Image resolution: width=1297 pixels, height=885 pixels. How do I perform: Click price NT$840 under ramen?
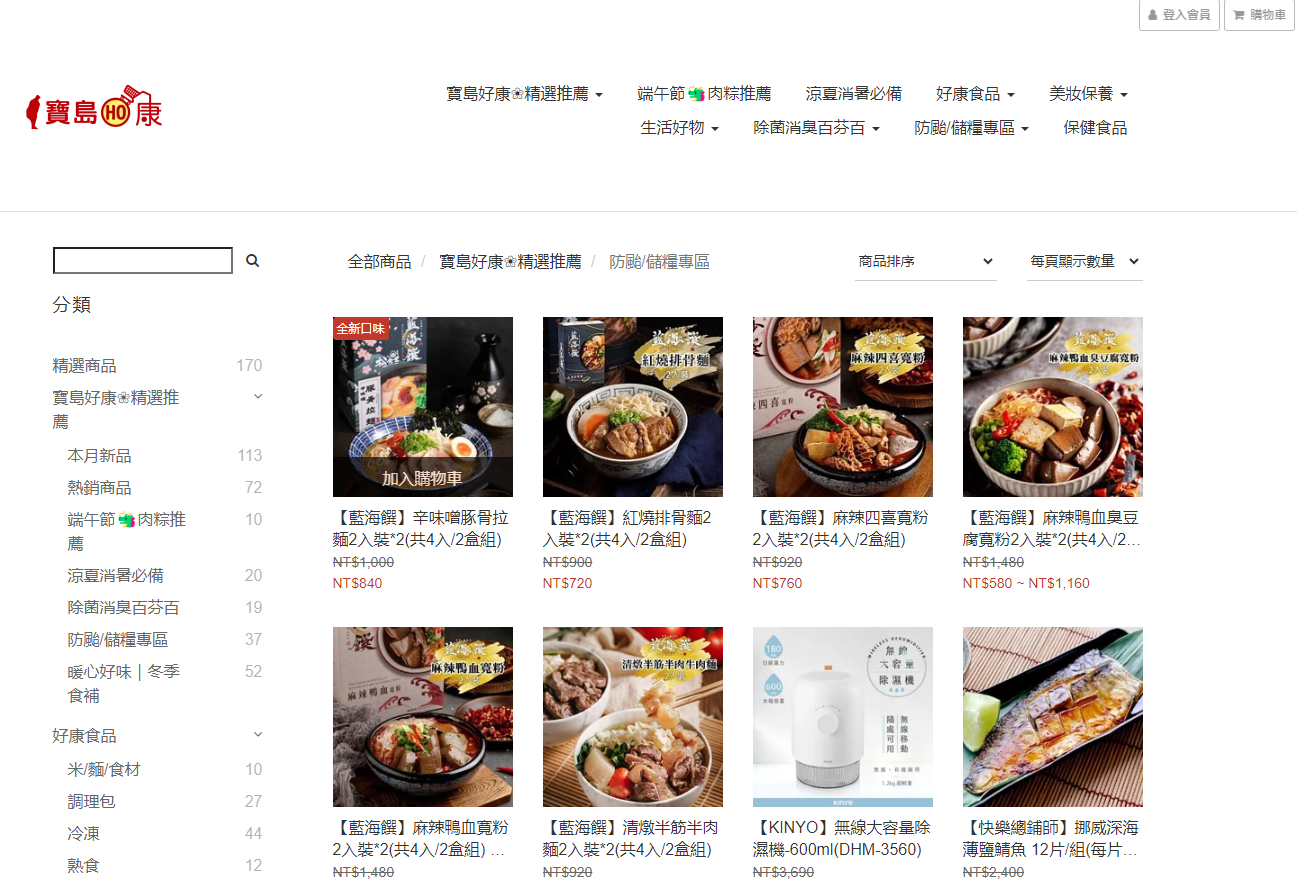[357, 583]
